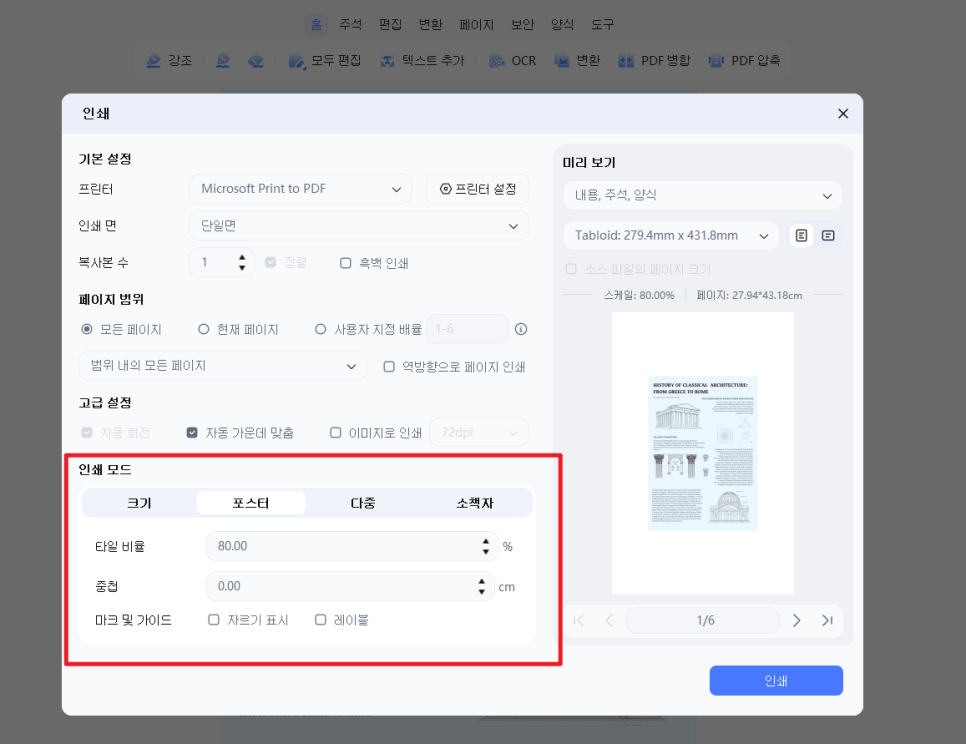Screen dimensions: 966x744
Task: Click the highlight (강조) tool icon
Action: point(153,60)
